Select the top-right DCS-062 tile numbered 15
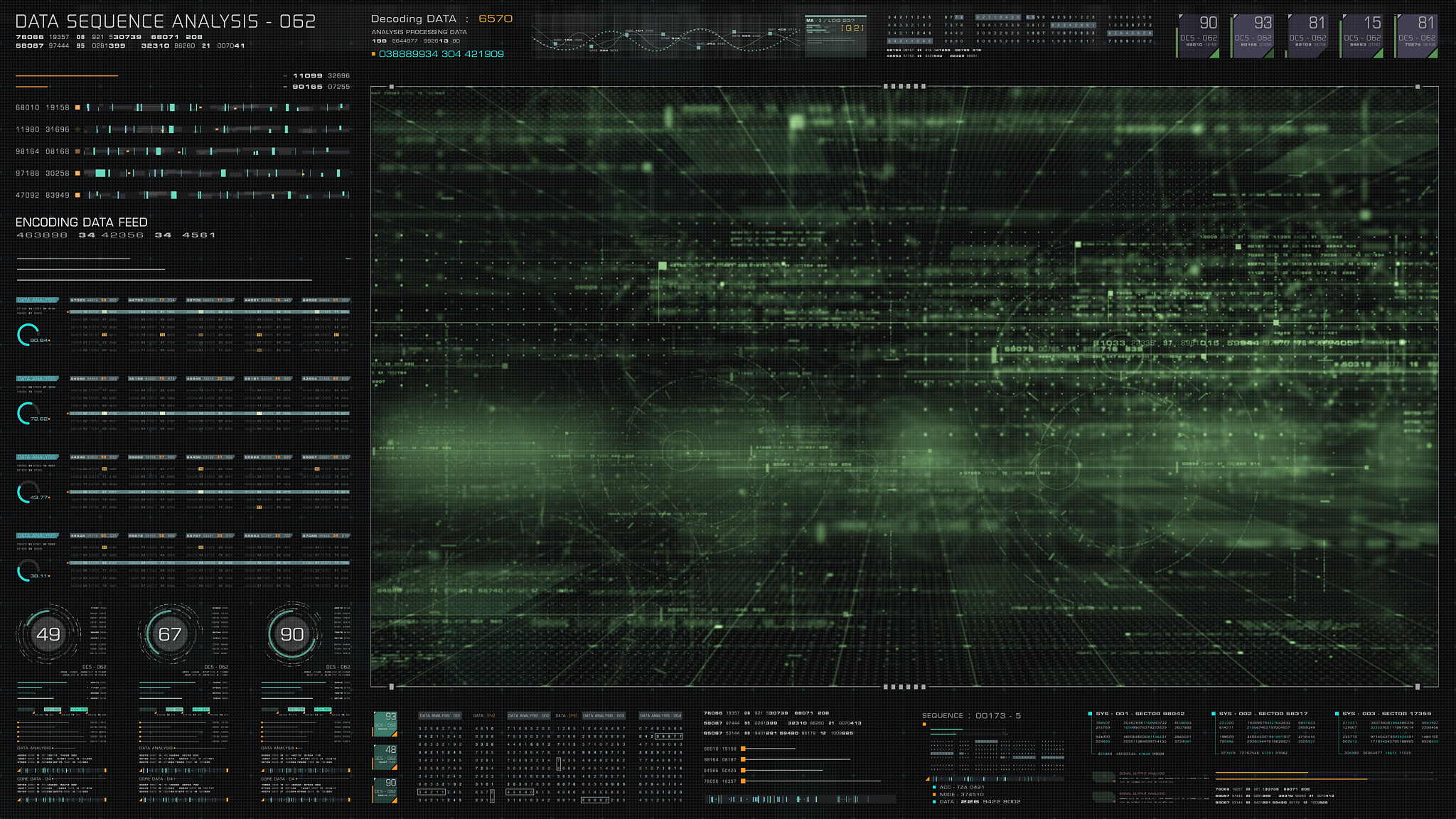 pyautogui.click(x=1362, y=35)
